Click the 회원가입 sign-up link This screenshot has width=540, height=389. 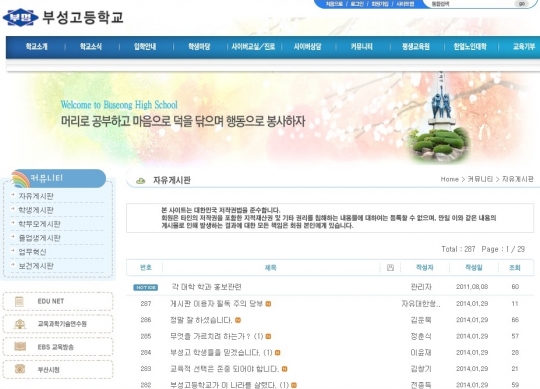[x=380, y=4]
